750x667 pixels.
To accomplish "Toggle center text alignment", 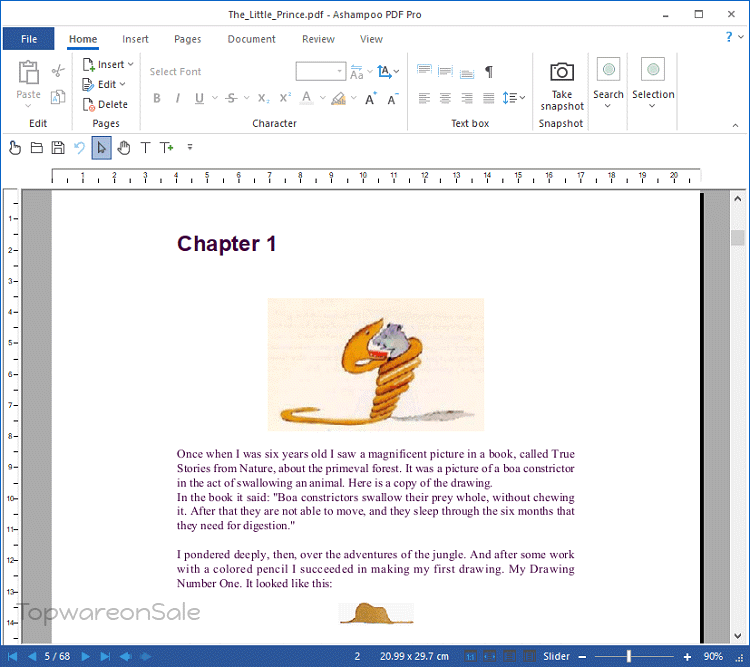I will click(445, 98).
